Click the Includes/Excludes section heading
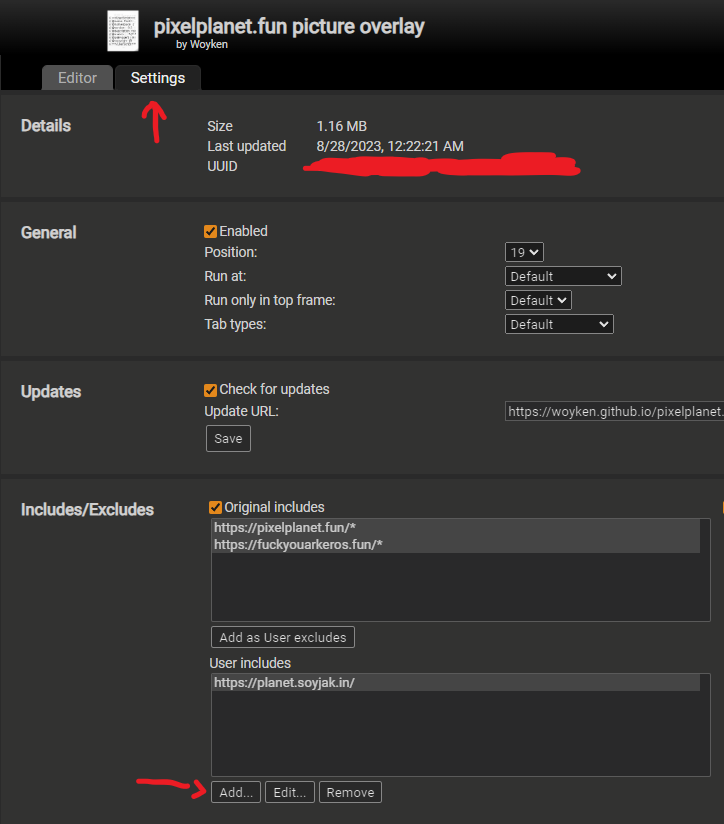Screen dimensions: 724x824 [87, 510]
